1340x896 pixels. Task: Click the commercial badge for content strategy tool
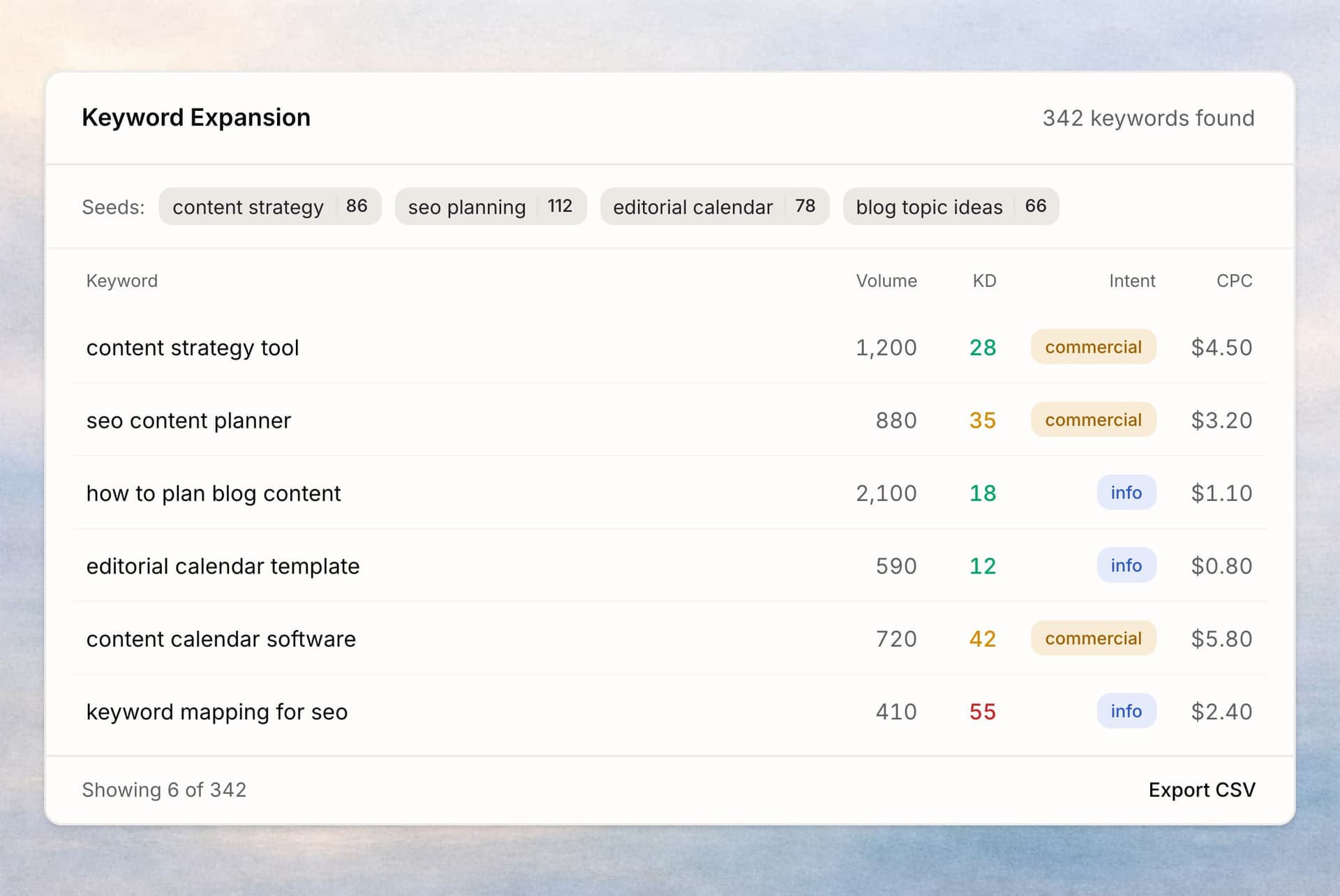click(x=1093, y=347)
